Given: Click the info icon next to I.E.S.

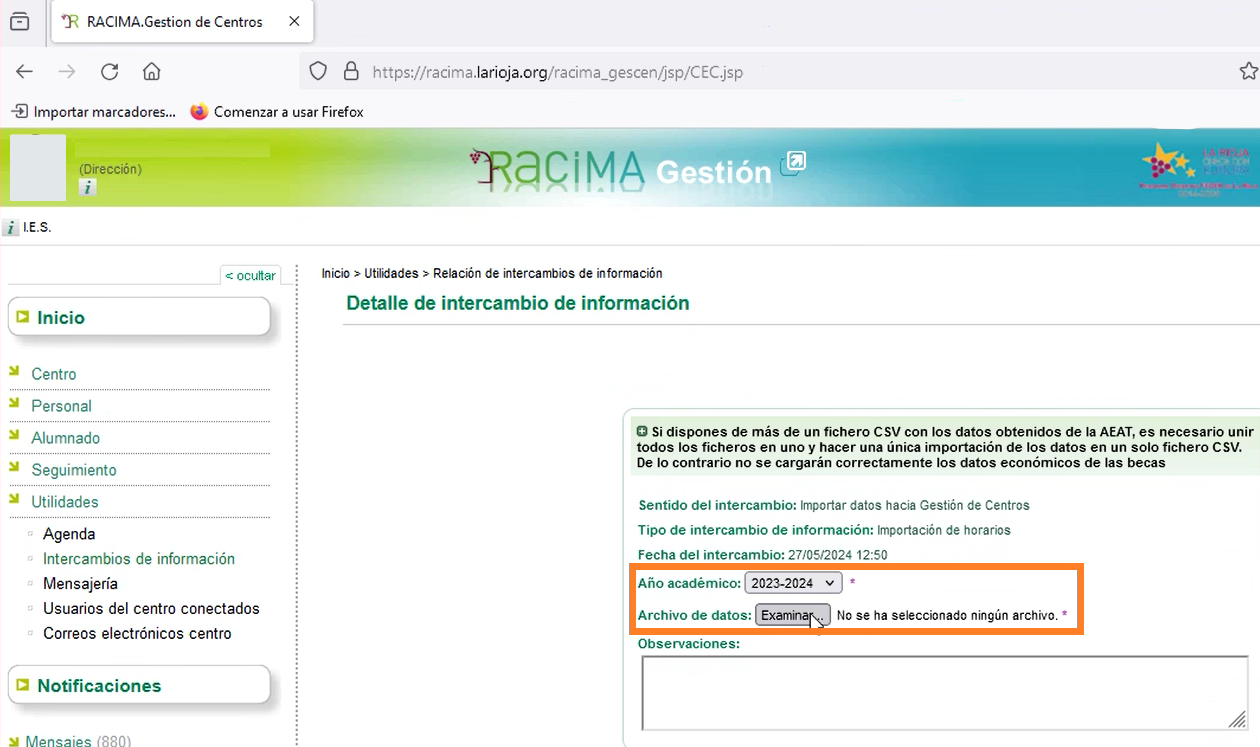Looking at the screenshot, I should pyautogui.click(x=11, y=228).
